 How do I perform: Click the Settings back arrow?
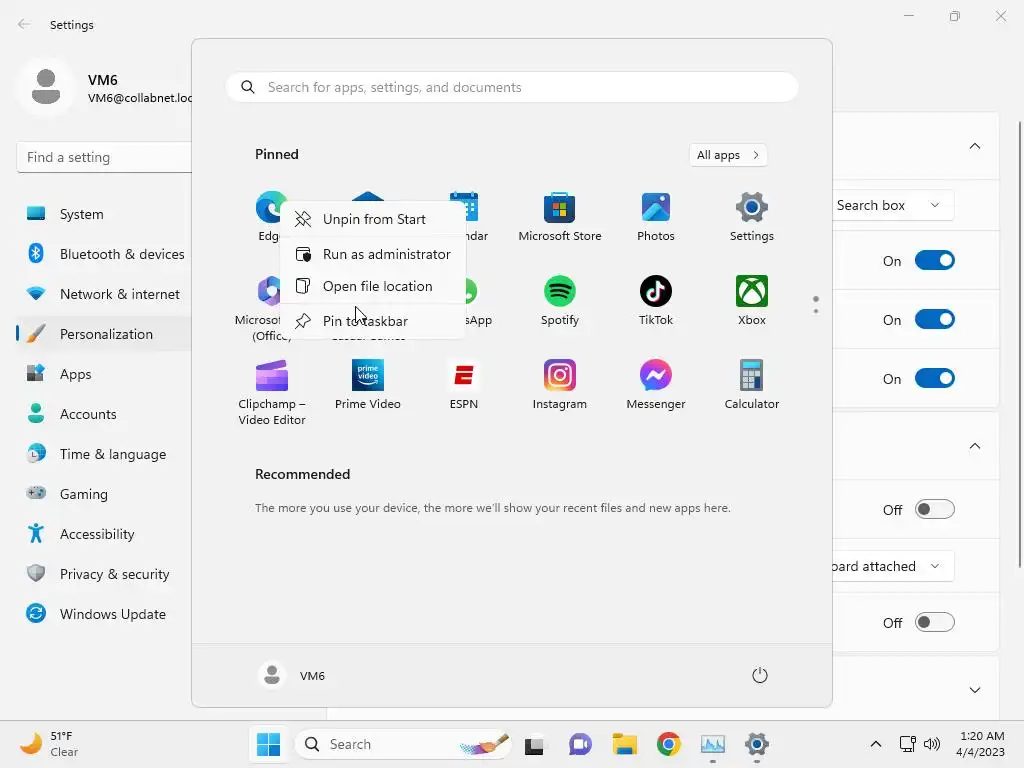click(x=24, y=24)
